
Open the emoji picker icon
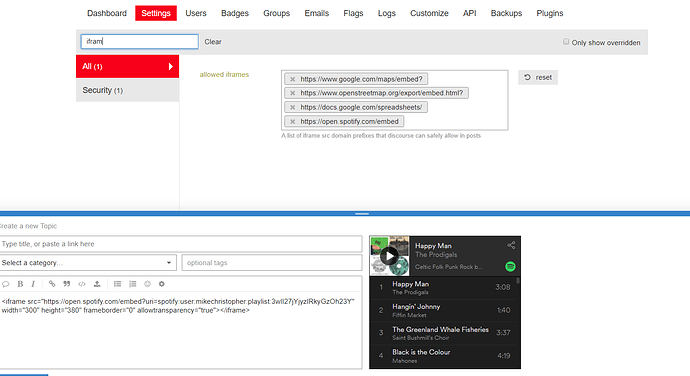(x=147, y=284)
